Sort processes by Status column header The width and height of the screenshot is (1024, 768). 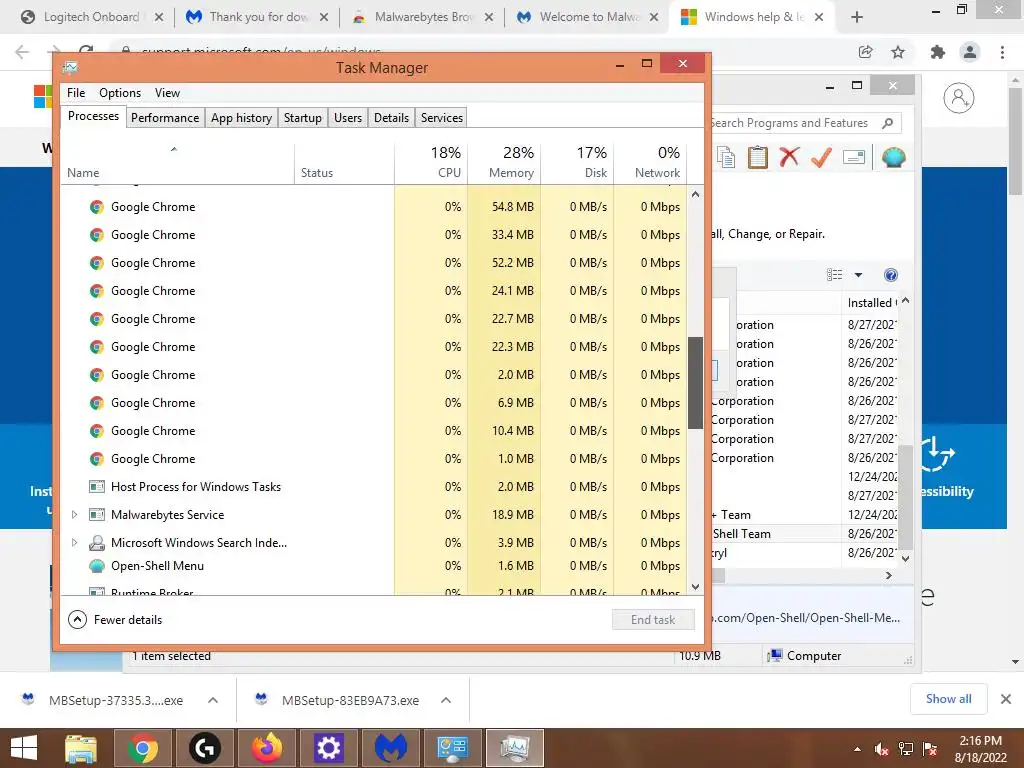click(344, 162)
